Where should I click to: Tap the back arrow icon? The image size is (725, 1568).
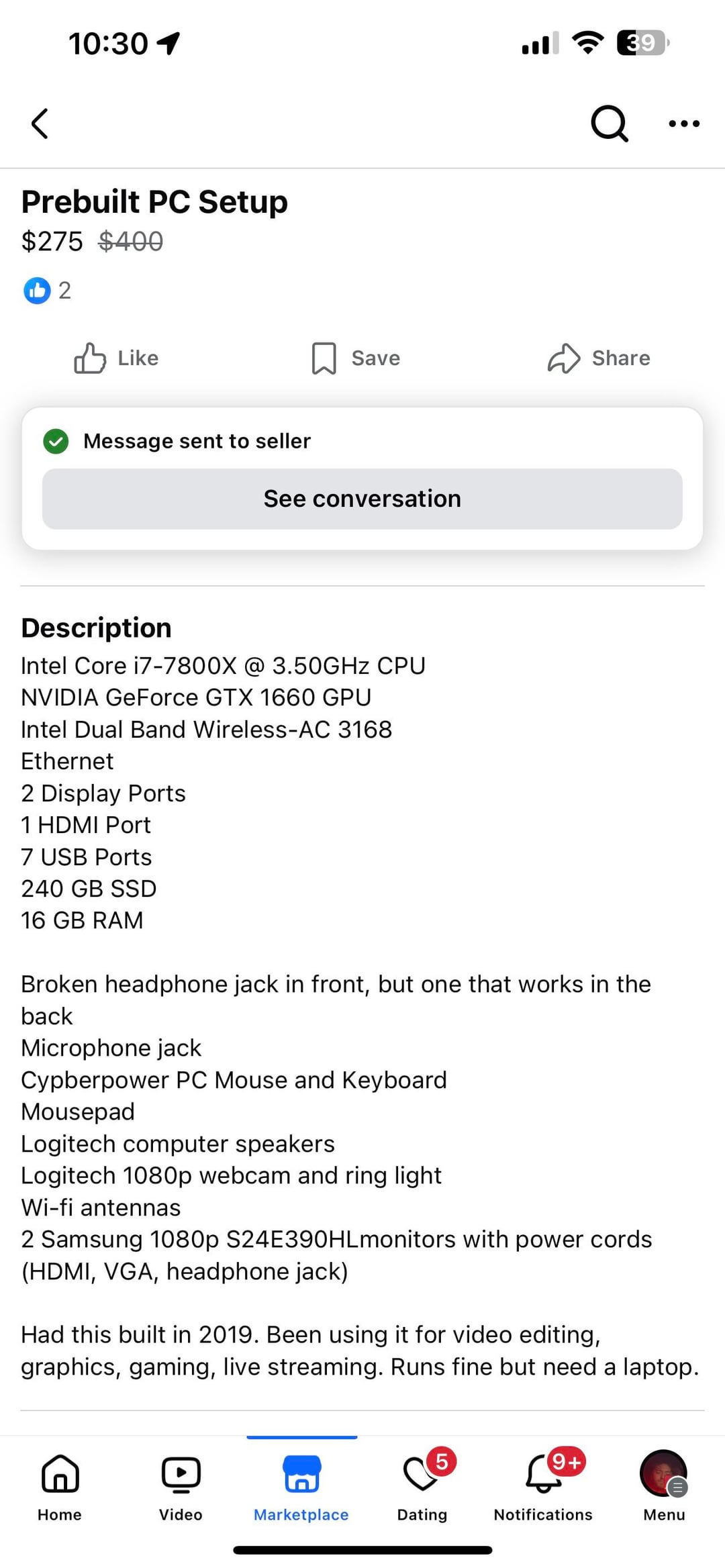pyautogui.click(x=40, y=124)
